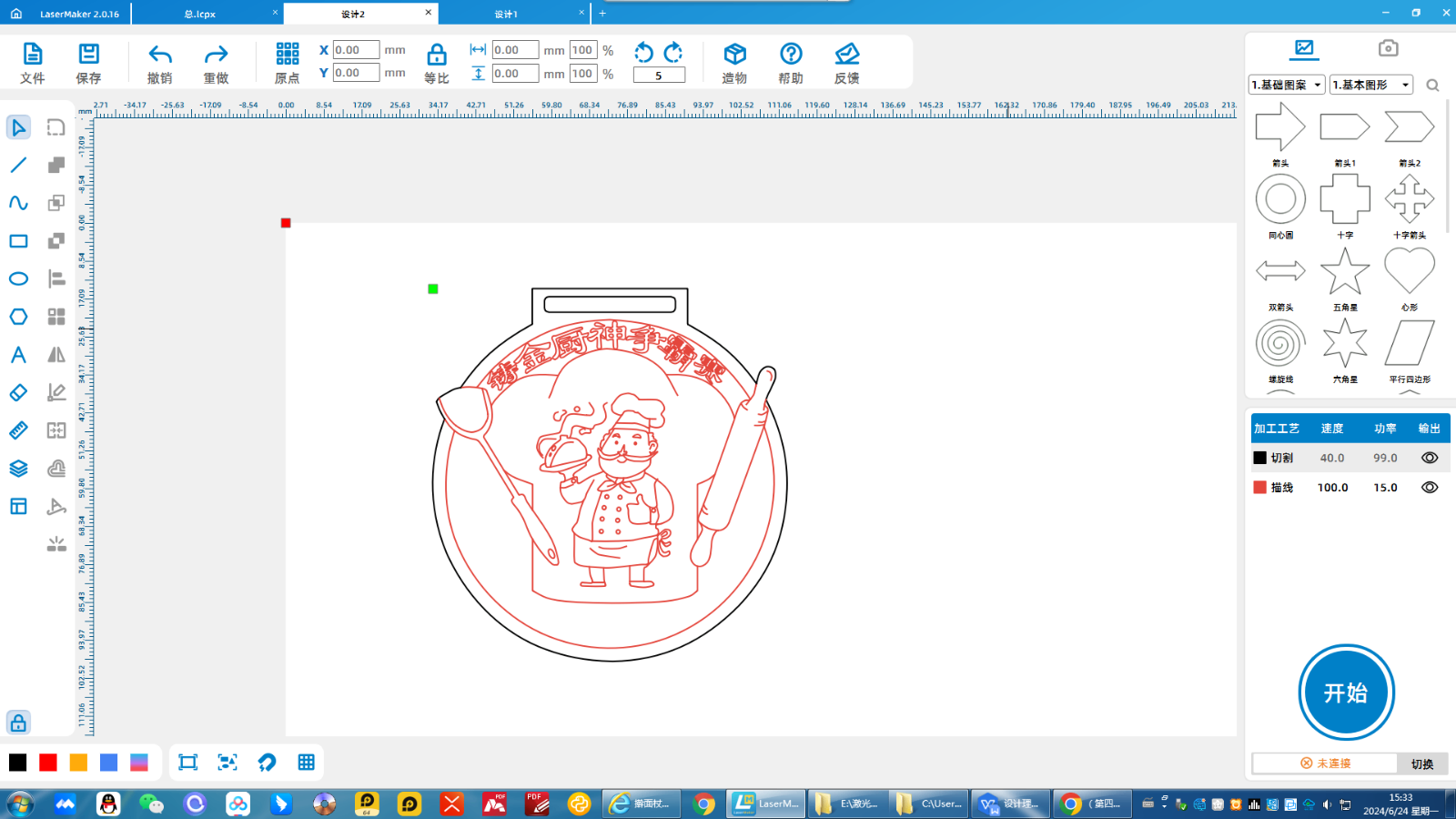Click the undo (撤销) icon
Viewport: 1456px width, 819px height.
click(160, 63)
